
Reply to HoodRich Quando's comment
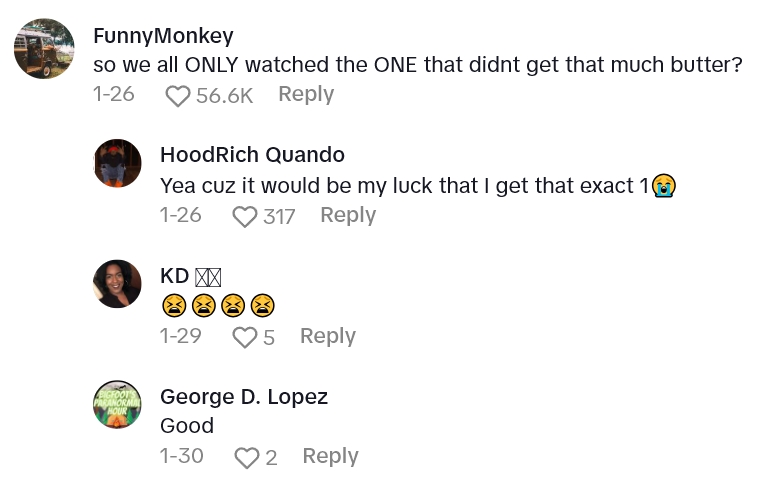[347, 215]
